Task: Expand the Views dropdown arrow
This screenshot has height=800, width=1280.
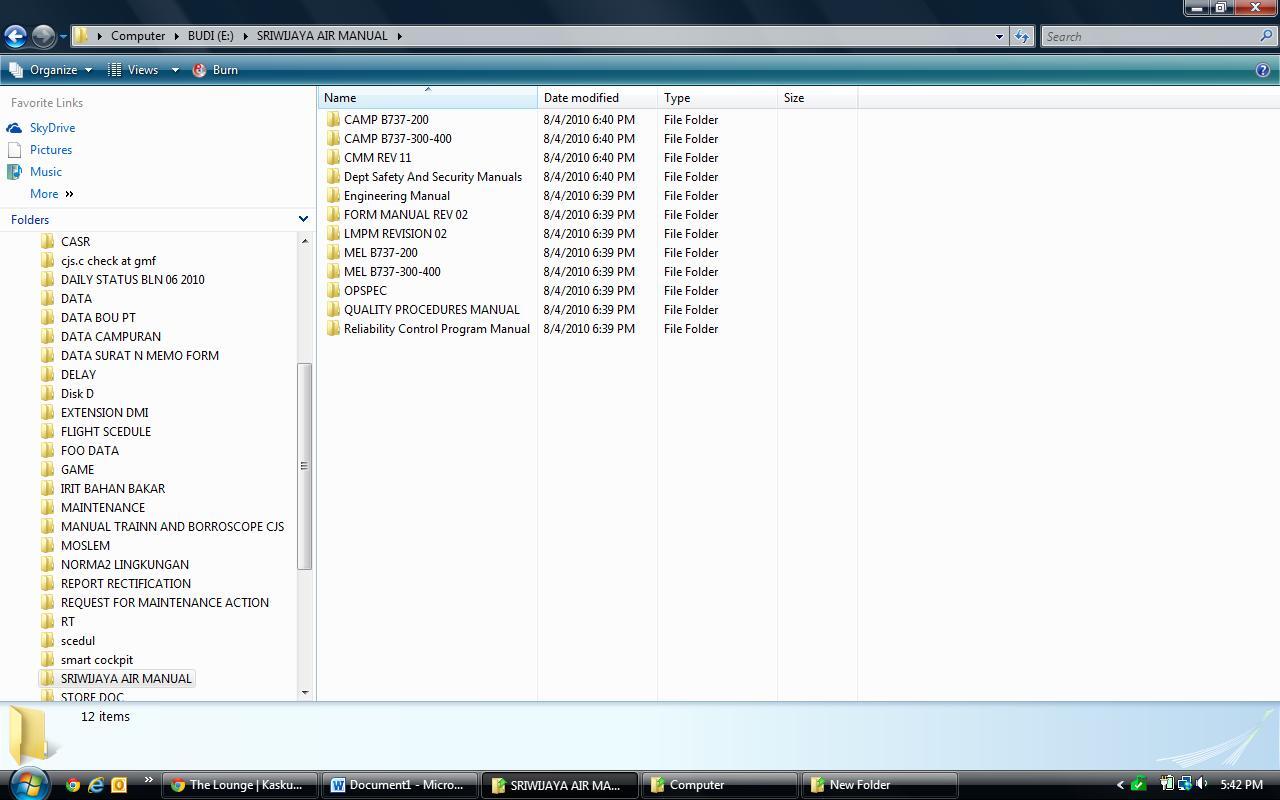Action: [x=174, y=70]
